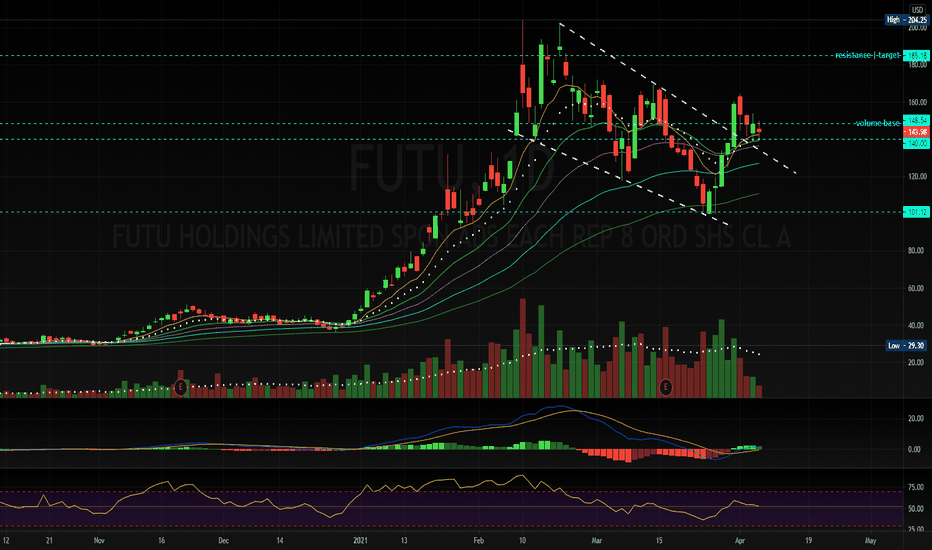Click the 80.00 price axis label
Image resolution: width=932 pixels, height=550 pixels.
tap(916, 250)
